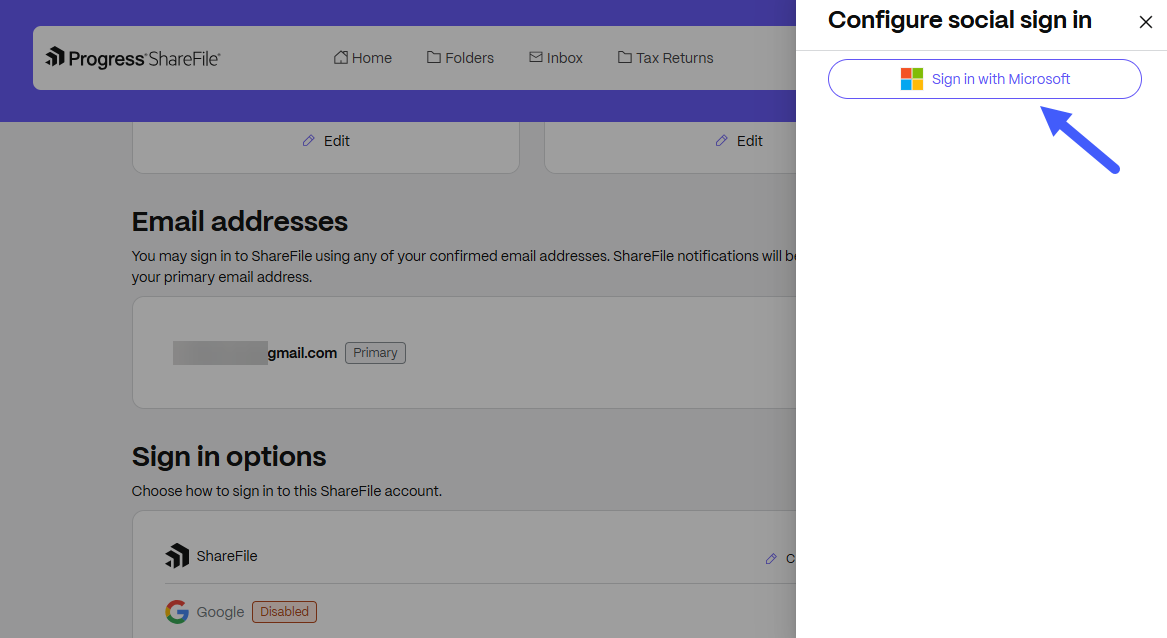
Task: Open the Folders navigation item
Action: click(x=460, y=58)
